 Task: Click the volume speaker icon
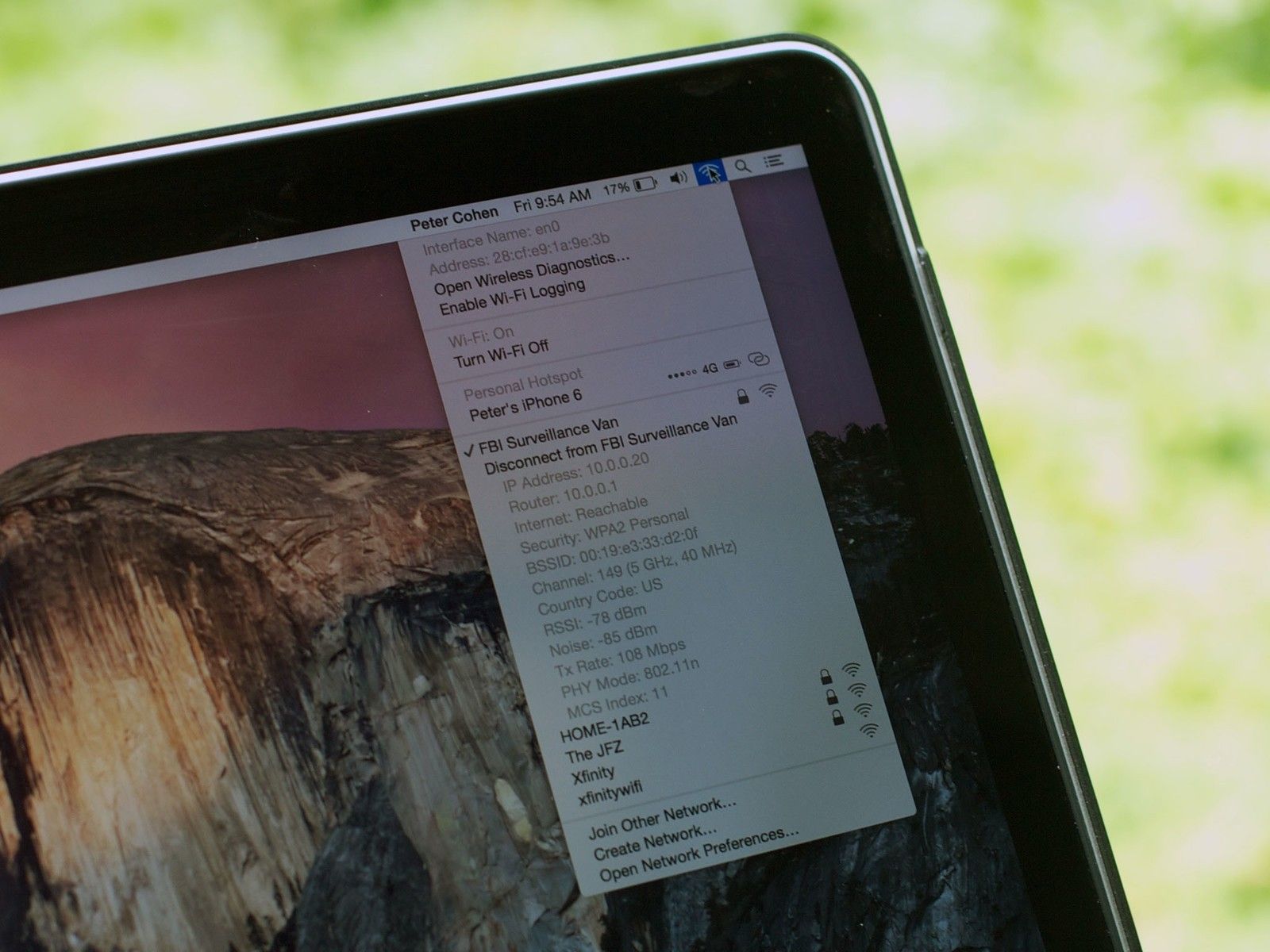tap(679, 178)
